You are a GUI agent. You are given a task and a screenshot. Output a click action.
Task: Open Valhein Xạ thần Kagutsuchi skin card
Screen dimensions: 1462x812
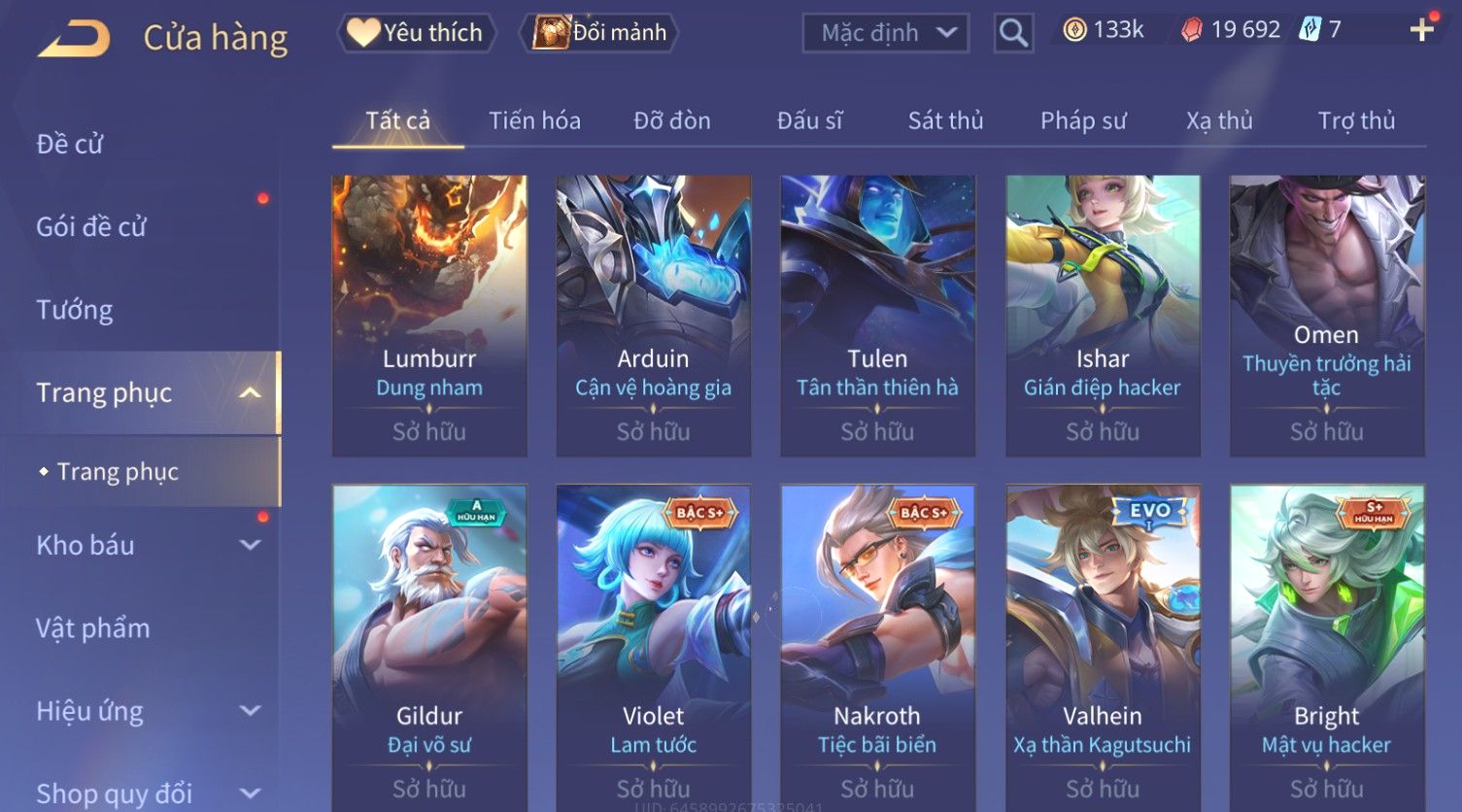click(x=1103, y=648)
